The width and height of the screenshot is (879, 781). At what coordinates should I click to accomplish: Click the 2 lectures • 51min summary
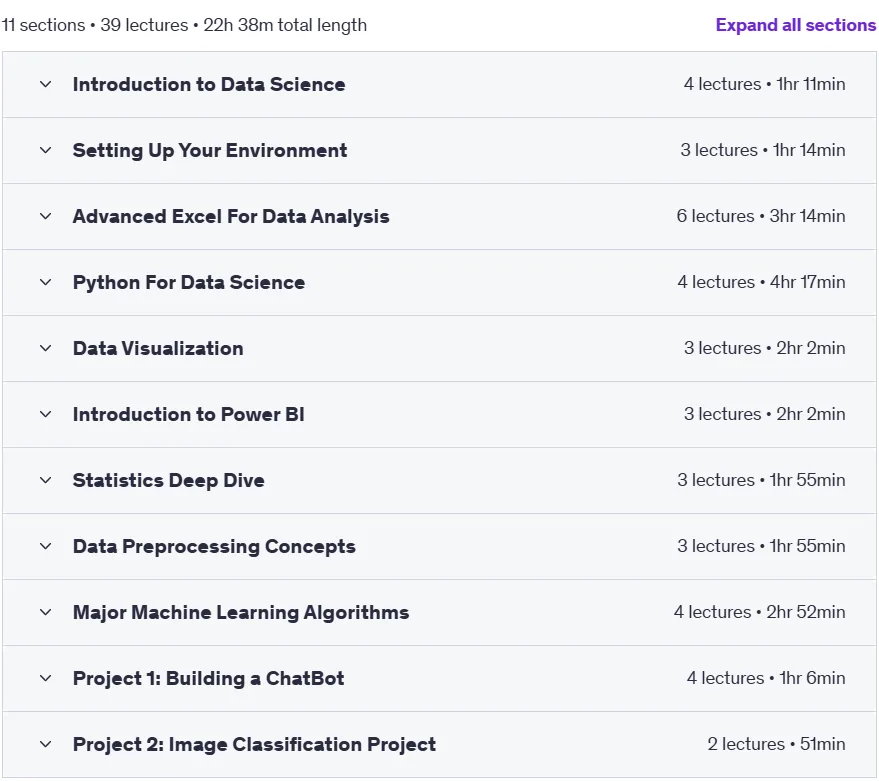[x=776, y=744]
